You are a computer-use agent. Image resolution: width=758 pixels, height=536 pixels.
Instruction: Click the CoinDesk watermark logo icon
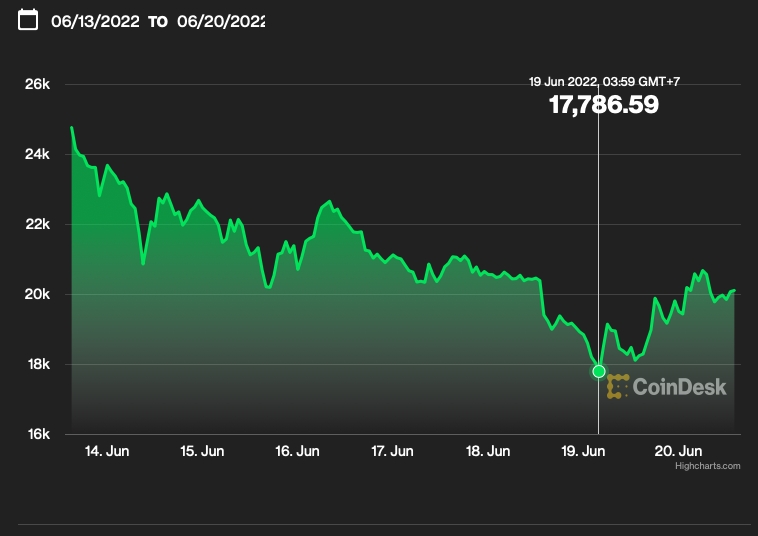[618, 386]
